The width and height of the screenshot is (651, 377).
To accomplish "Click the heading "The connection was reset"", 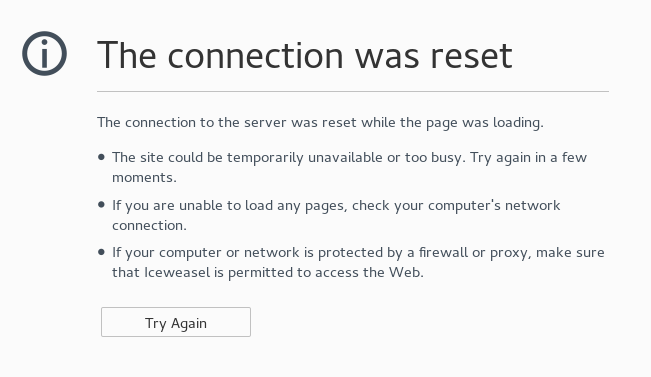I will click(305, 55).
